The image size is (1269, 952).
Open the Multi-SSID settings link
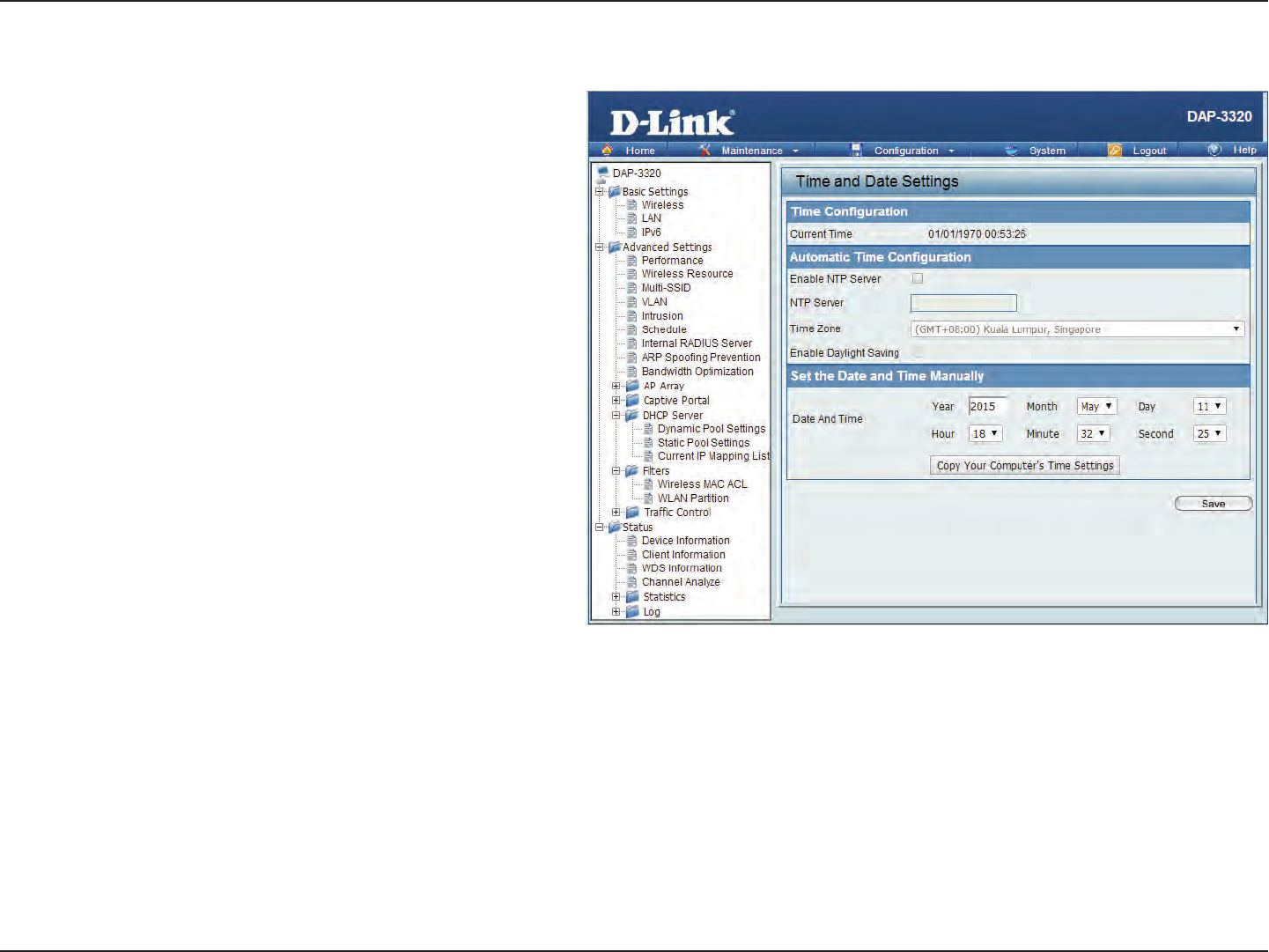[666, 288]
